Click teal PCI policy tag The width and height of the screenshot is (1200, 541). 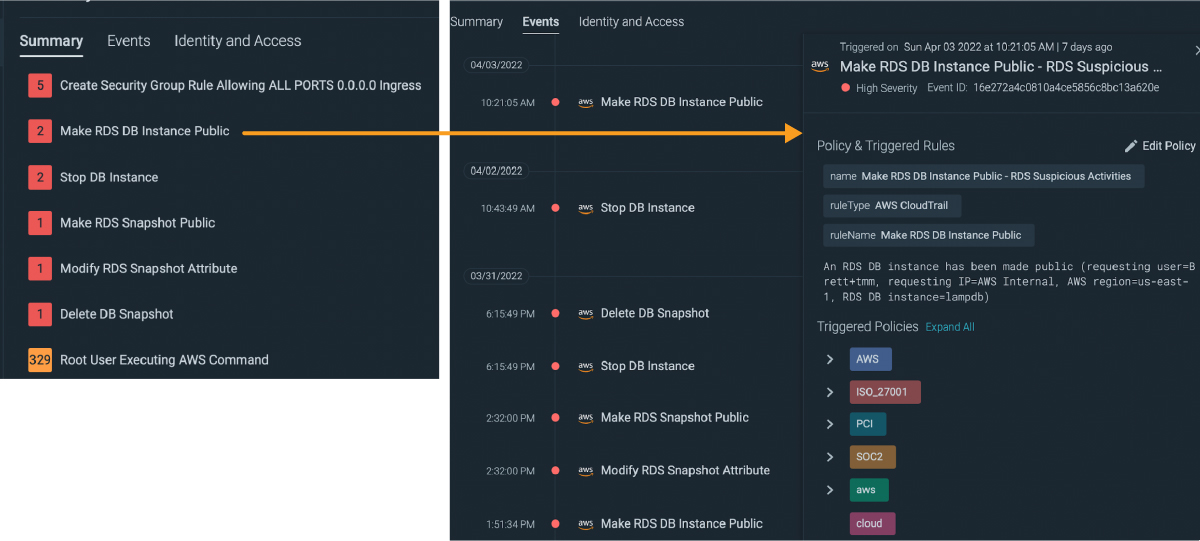tap(867, 424)
